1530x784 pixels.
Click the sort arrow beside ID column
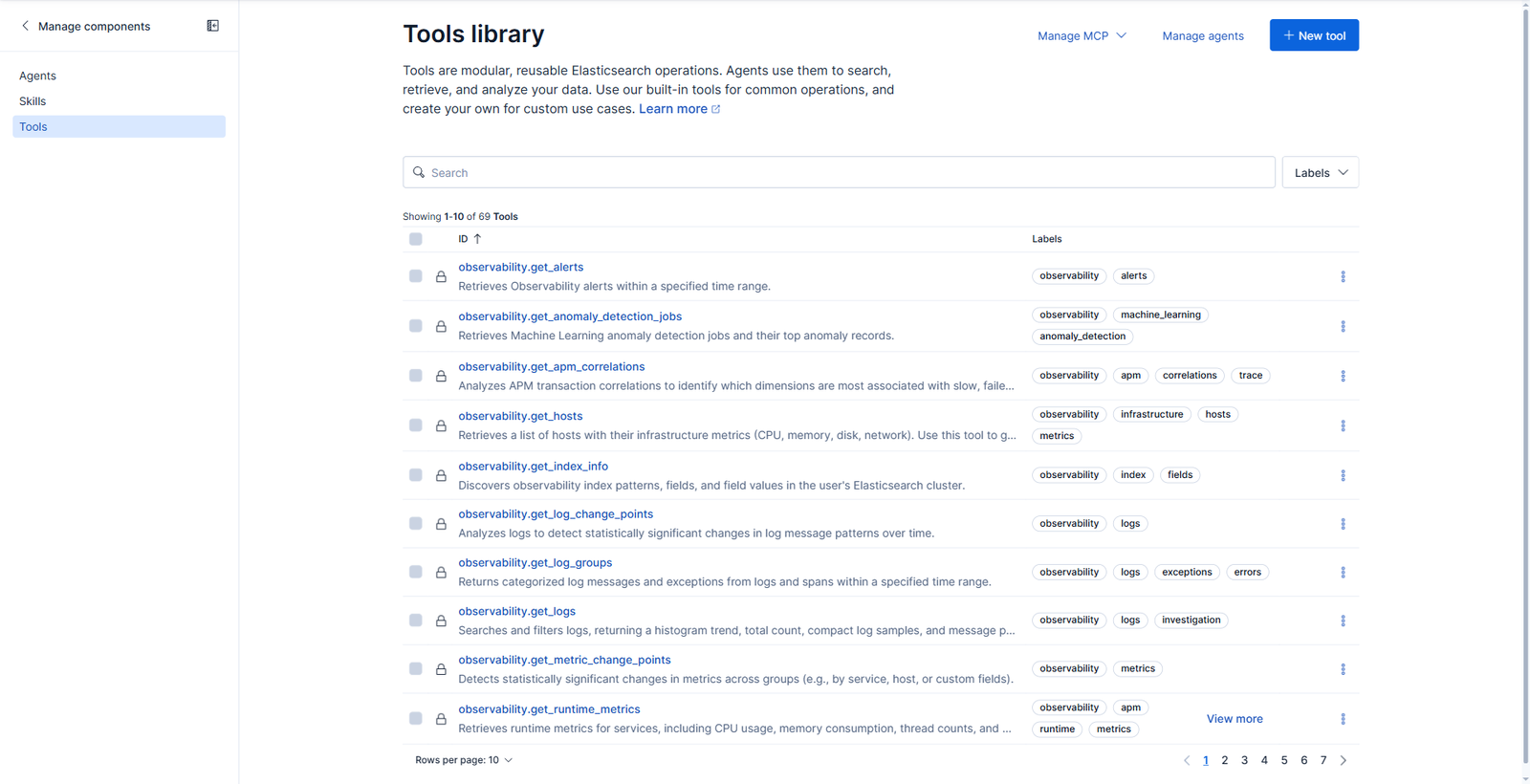point(477,239)
